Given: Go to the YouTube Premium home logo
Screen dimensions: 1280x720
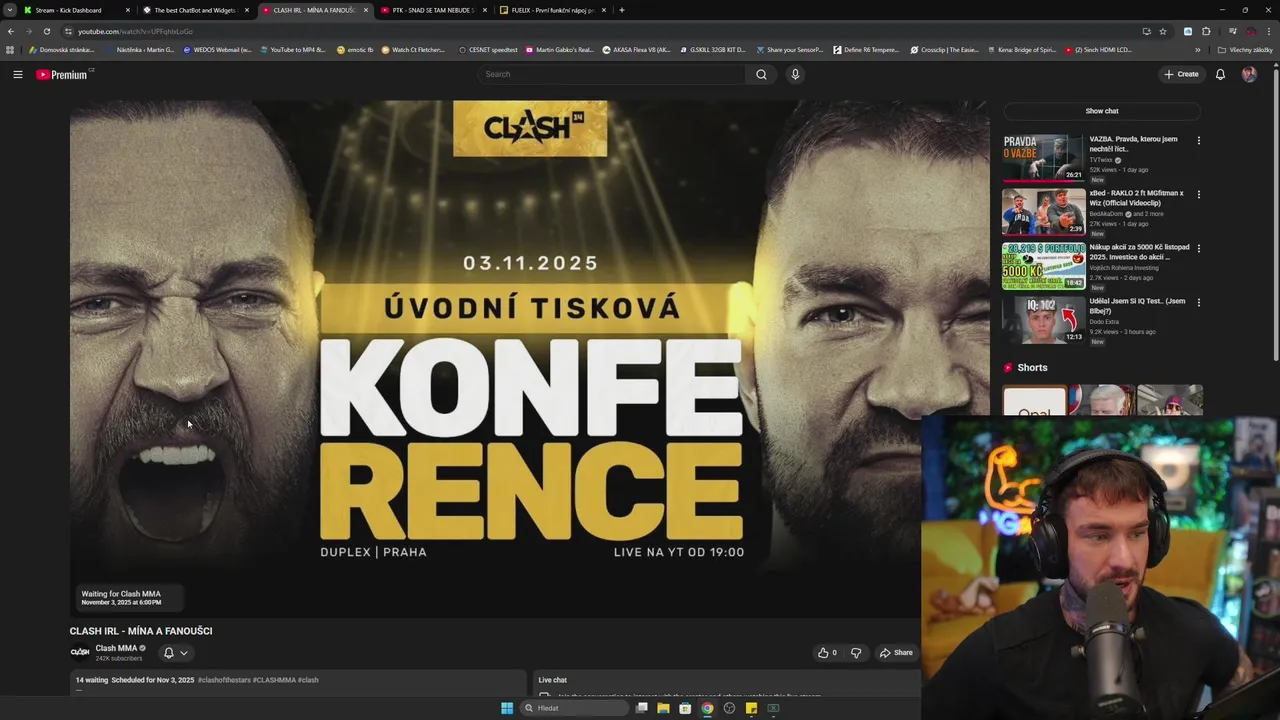Looking at the screenshot, I should pos(64,74).
